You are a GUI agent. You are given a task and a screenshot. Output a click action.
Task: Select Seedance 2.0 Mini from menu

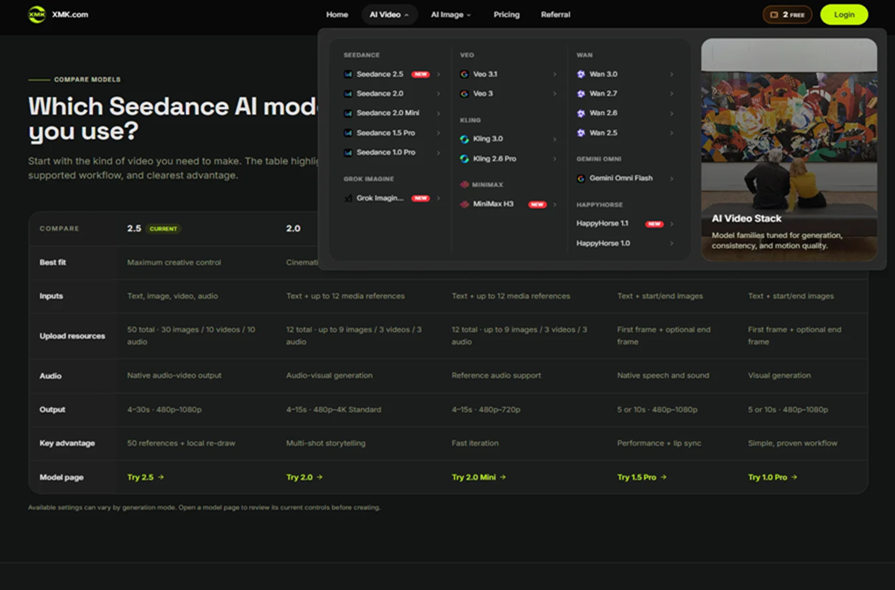392,113
